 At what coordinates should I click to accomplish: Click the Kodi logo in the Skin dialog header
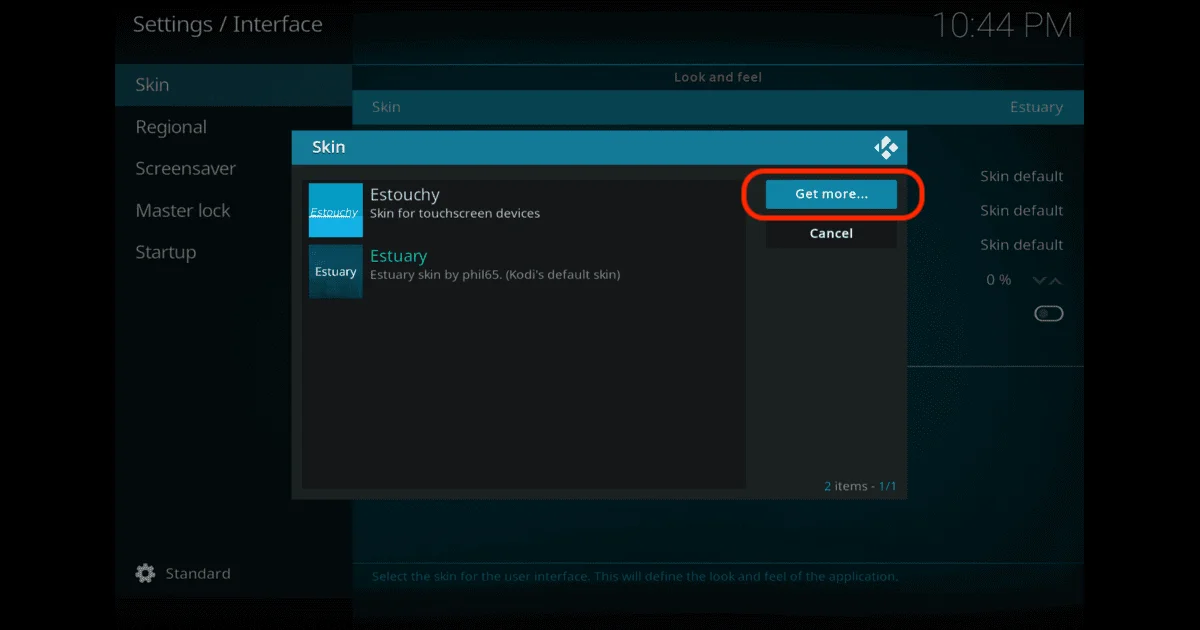coord(886,147)
